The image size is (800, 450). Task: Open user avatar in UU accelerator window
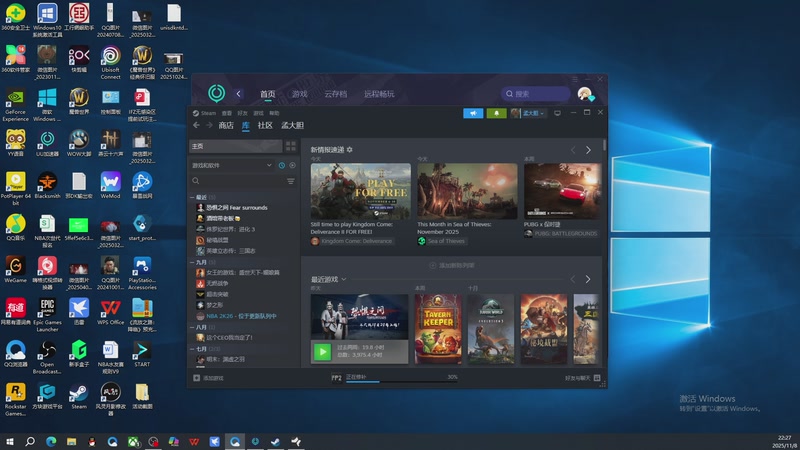pyautogui.click(x=585, y=94)
